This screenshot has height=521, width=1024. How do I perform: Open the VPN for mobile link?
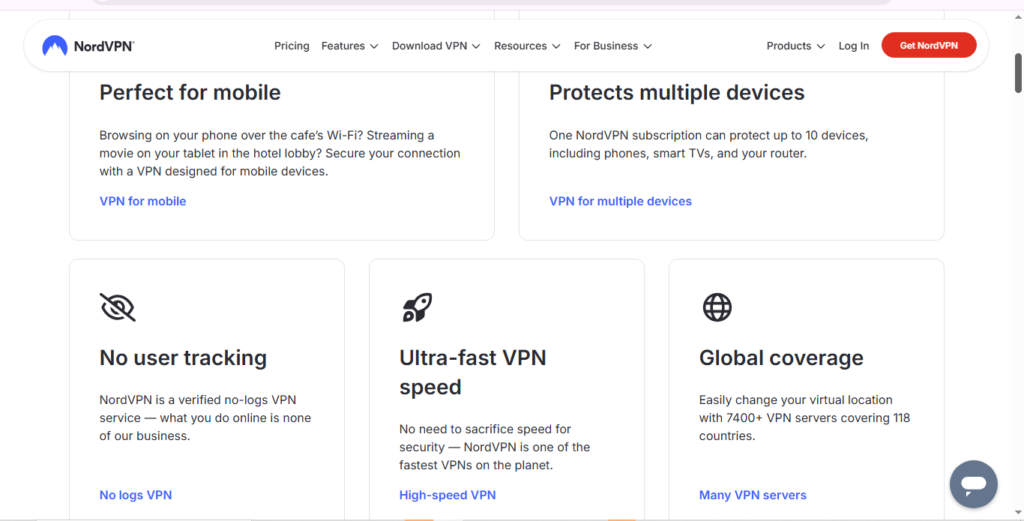coord(142,201)
